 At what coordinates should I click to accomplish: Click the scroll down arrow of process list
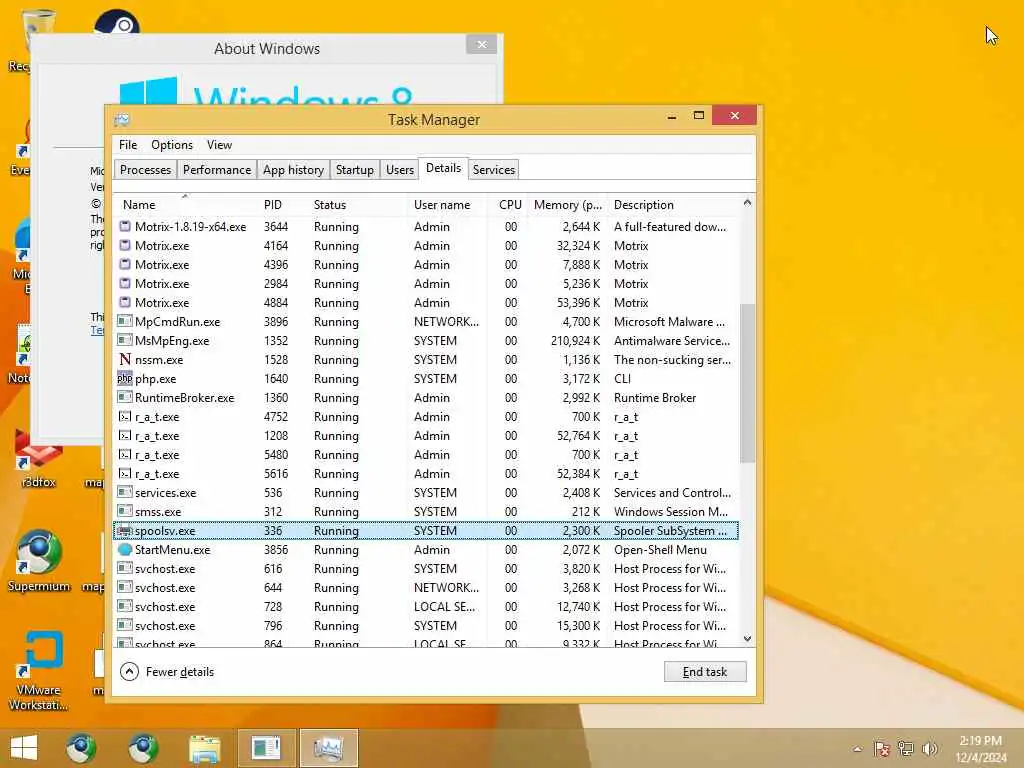tap(747, 639)
